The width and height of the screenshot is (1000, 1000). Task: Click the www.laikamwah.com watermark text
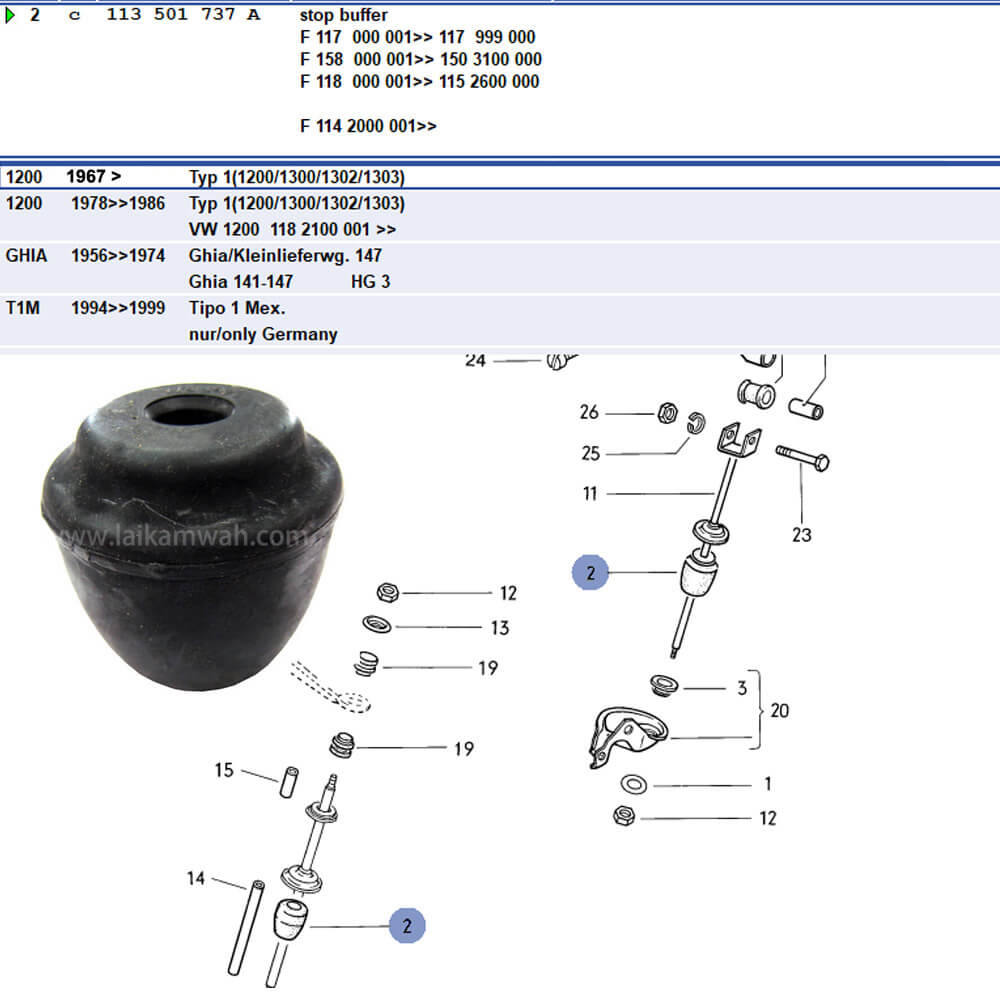(x=185, y=539)
